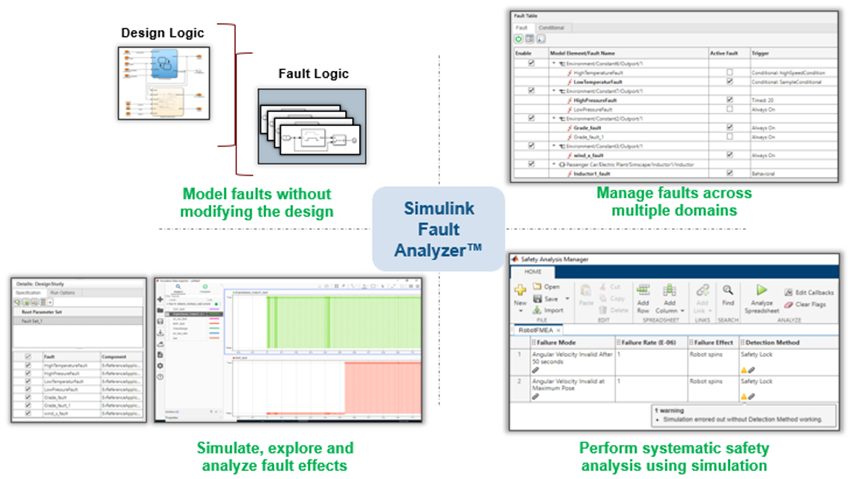This screenshot has width=861, height=479.
Task: Click the help question-mark icon in Data Inspector sidebar
Action: tap(160, 377)
